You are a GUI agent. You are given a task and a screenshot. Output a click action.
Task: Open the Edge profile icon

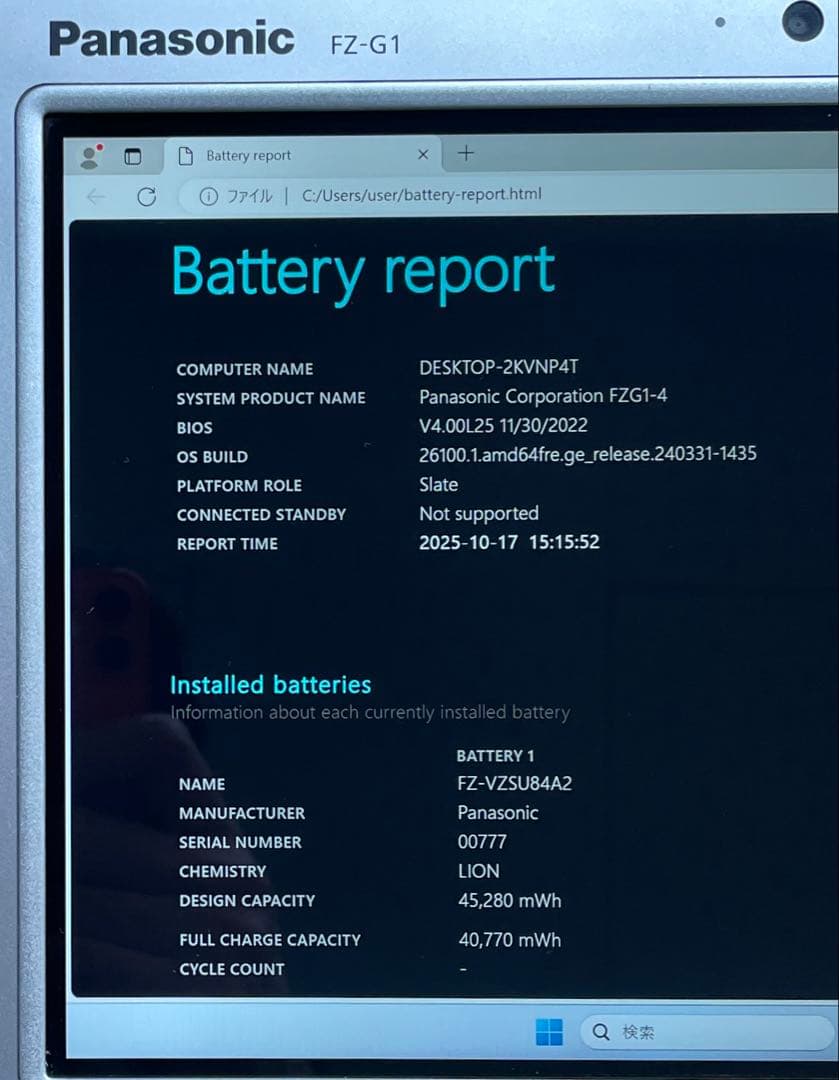click(x=91, y=156)
